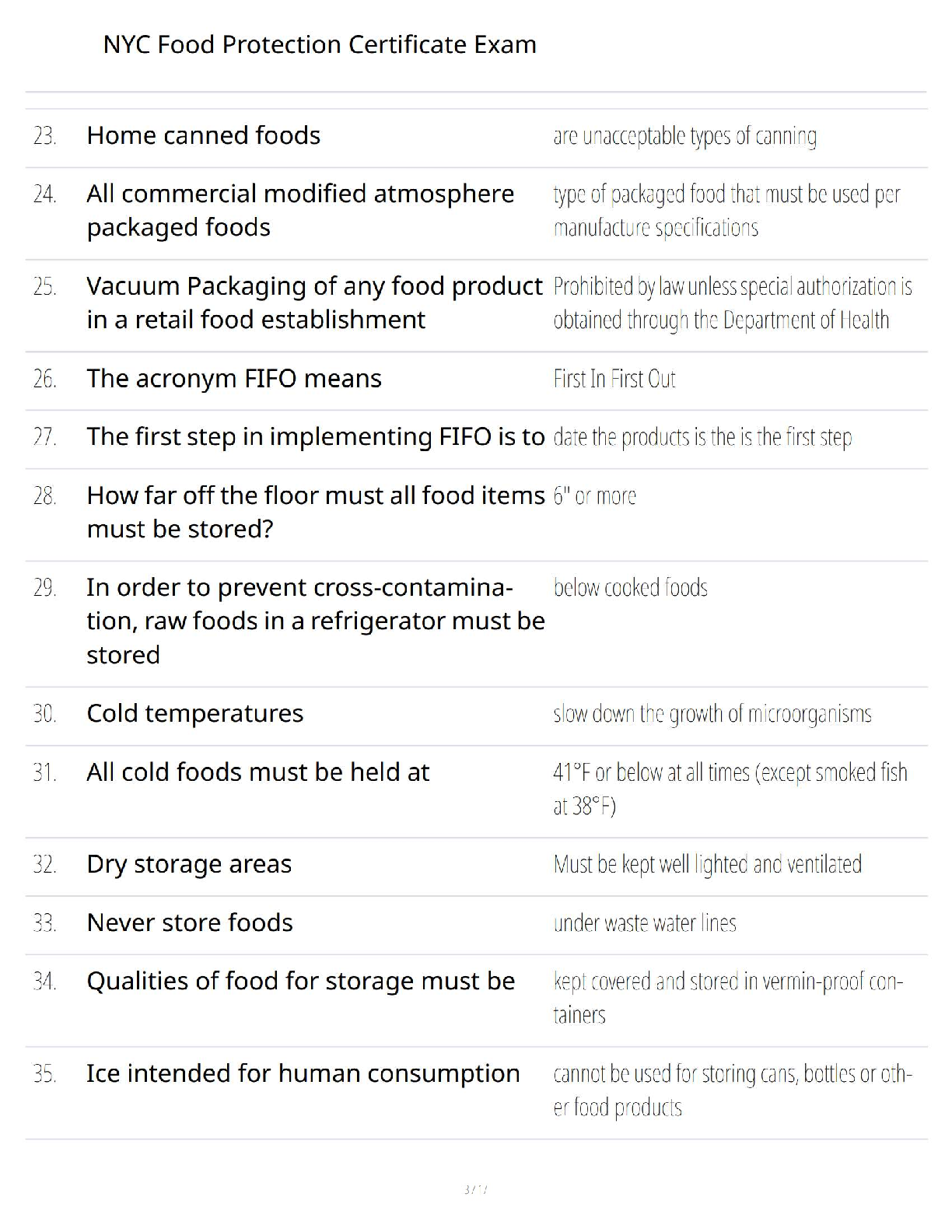Select 'The acronym FIFO means' term
952x1232 pixels.
(x=233, y=379)
